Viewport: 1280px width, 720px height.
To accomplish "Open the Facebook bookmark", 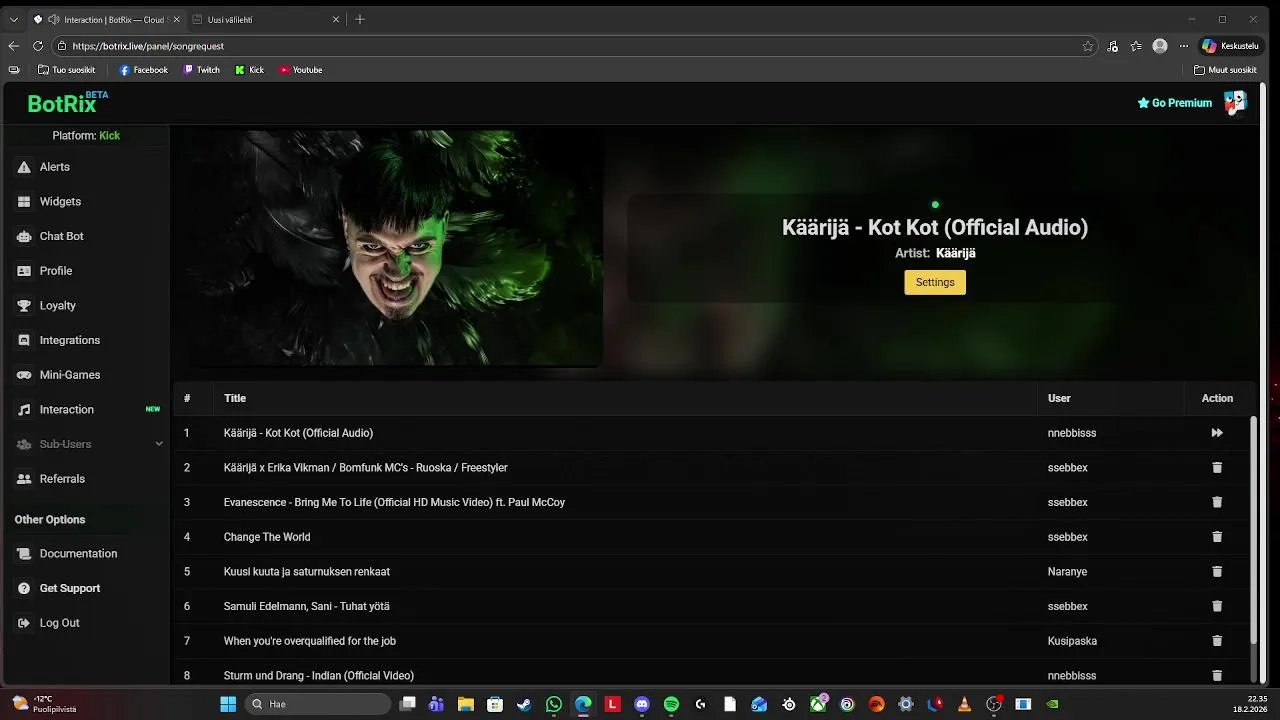I will pos(144,70).
